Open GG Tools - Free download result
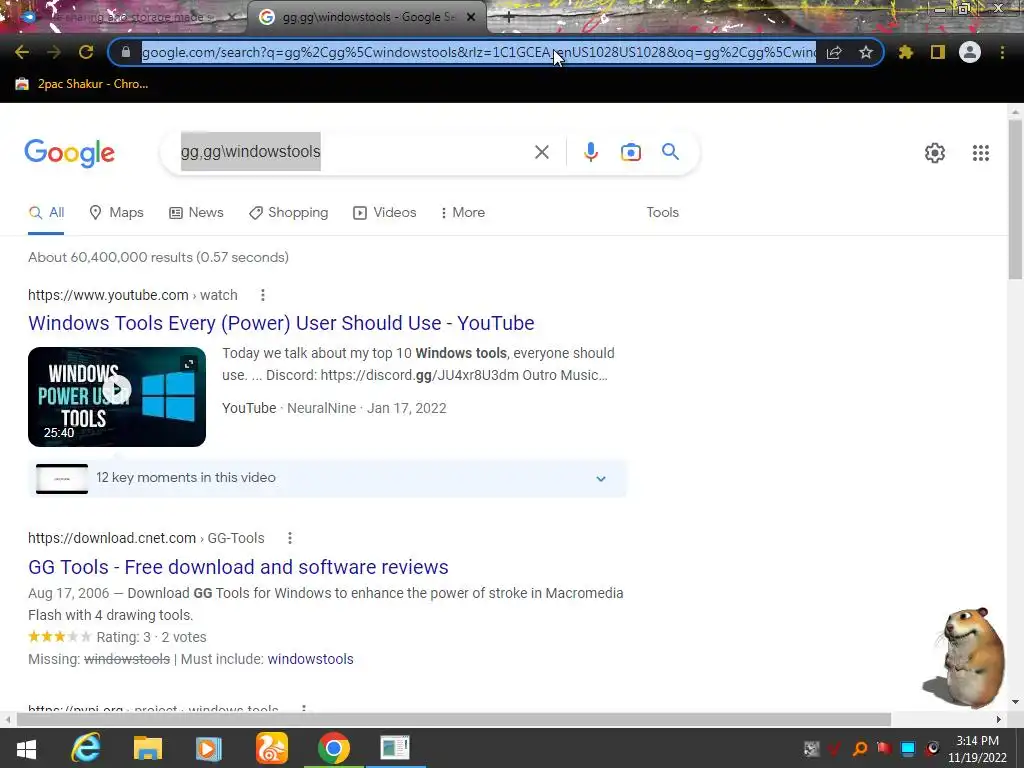 coord(238,567)
